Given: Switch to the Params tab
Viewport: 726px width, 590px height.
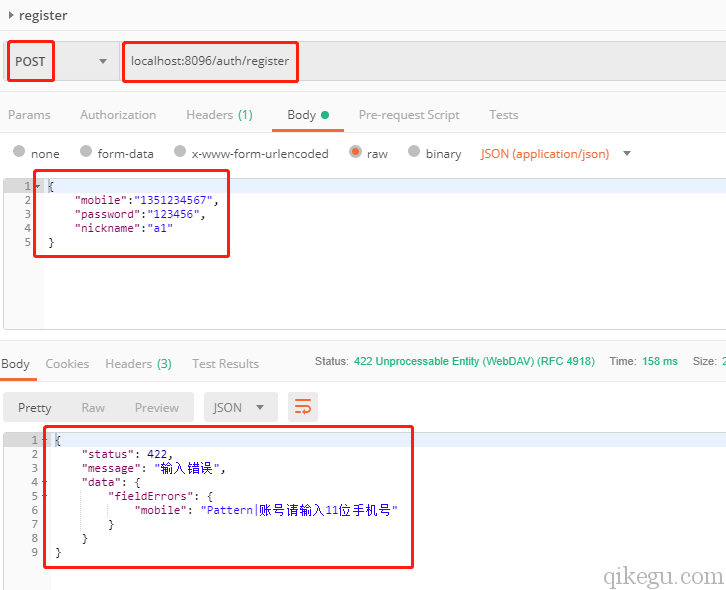Looking at the screenshot, I should pyautogui.click(x=29, y=115).
